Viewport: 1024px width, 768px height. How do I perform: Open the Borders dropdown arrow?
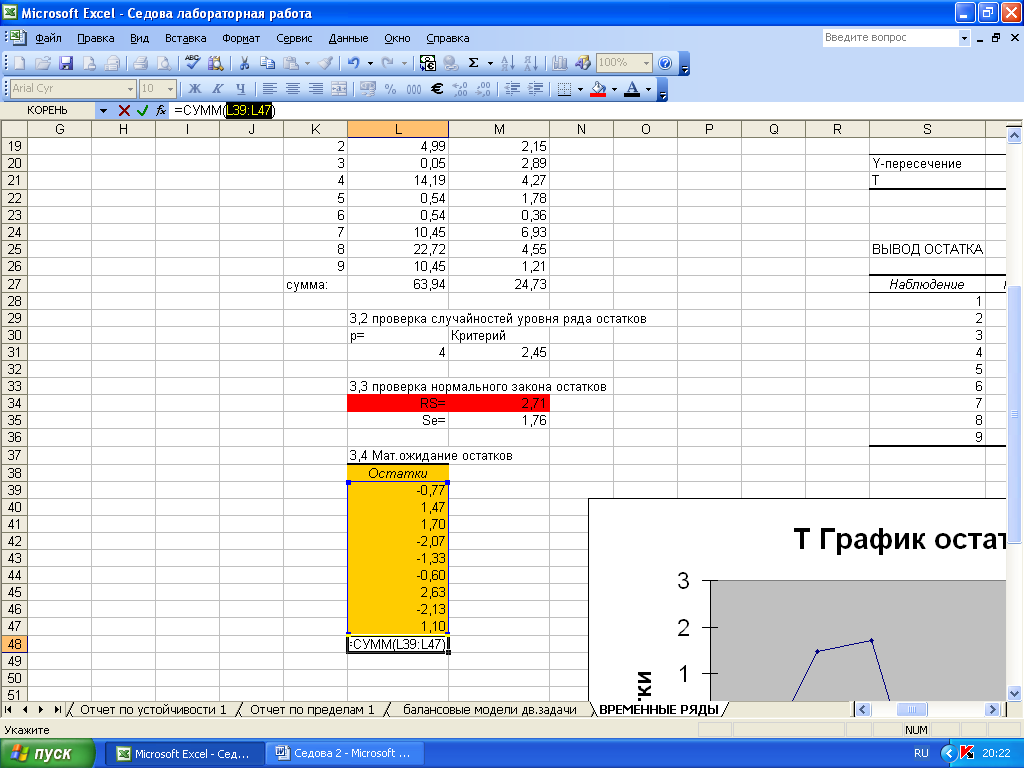click(580, 89)
